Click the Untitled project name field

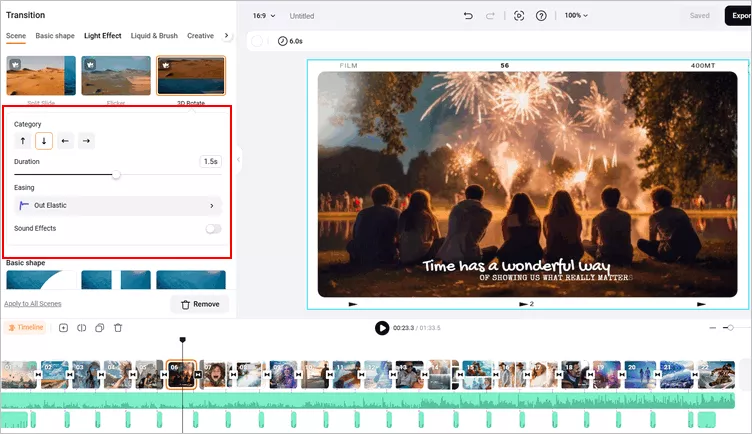pos(302,16)
